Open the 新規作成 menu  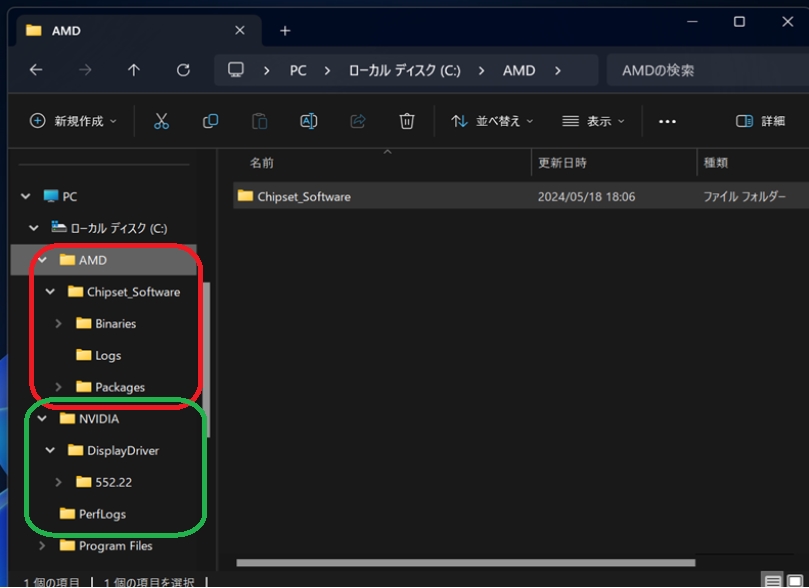(73, 121)
